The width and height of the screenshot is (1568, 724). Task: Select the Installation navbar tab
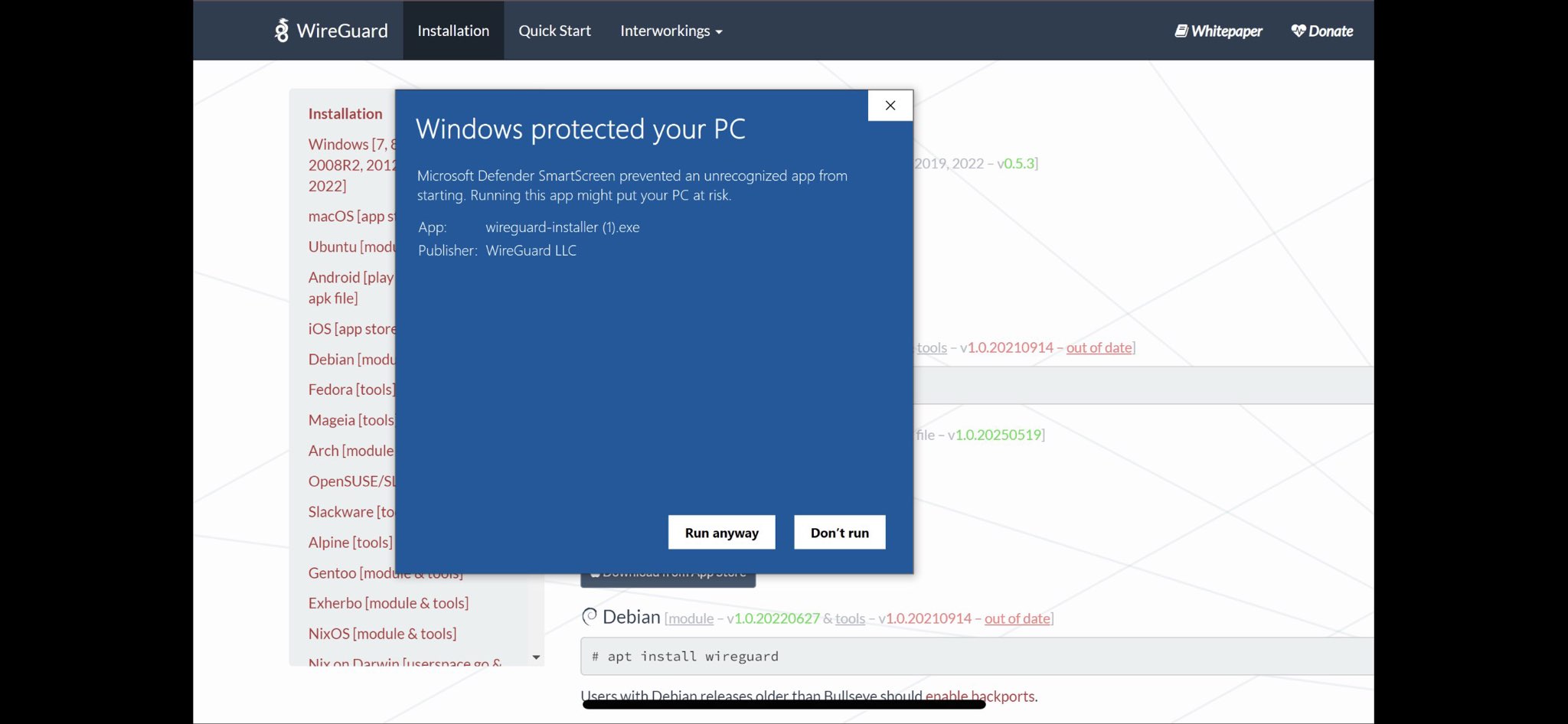453,31
